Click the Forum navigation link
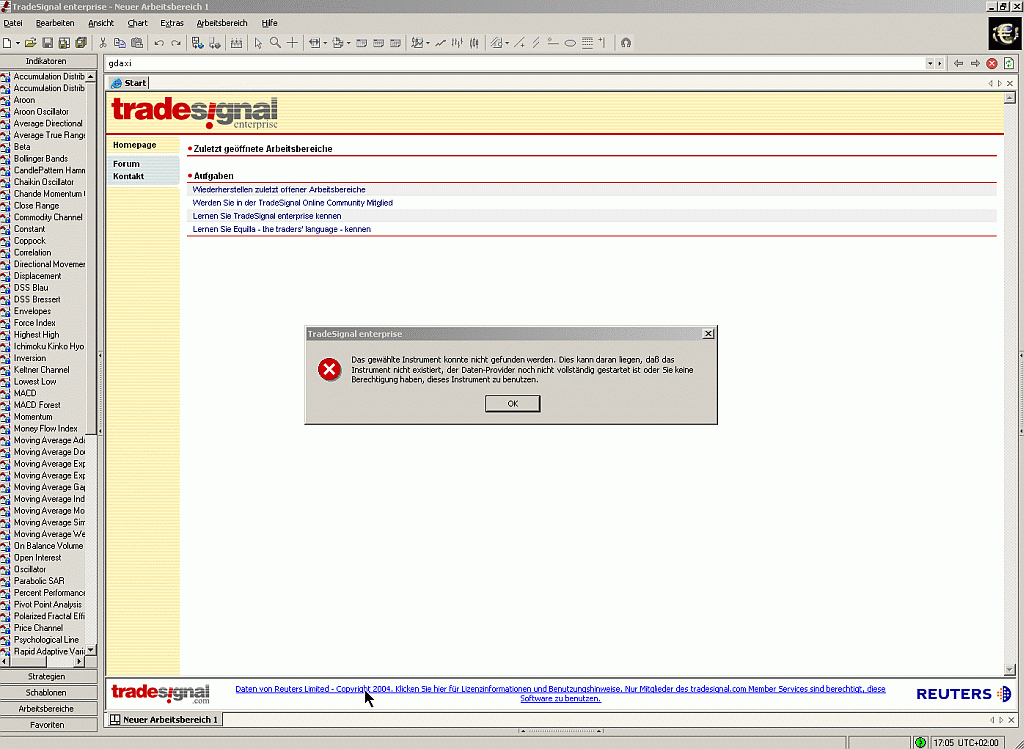This screenshot has width=1024, height=749. click(x=126, y=164)
